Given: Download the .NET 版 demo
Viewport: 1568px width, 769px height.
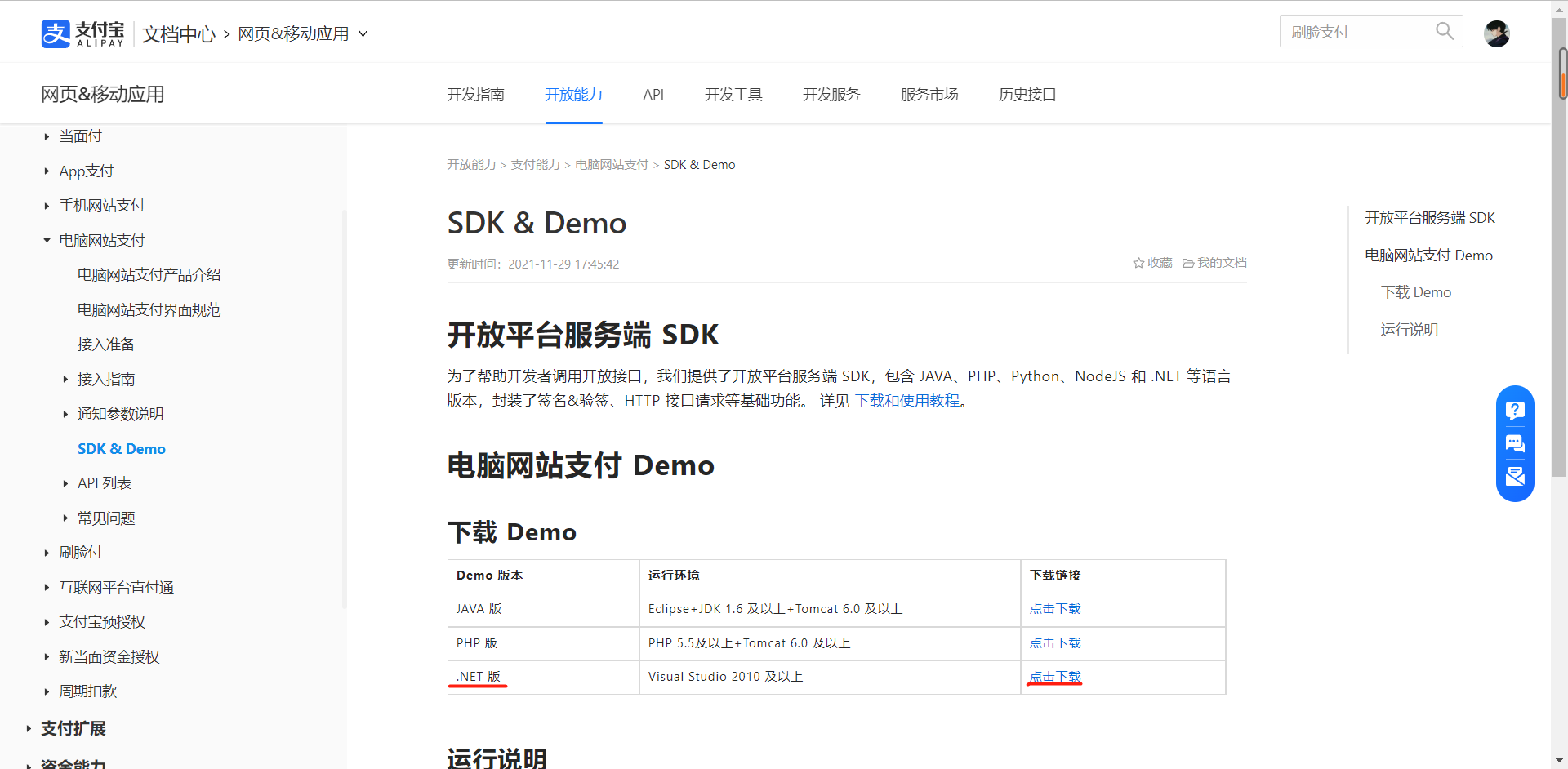Looking at the screenshot, I should pyautogui.click(x=1055, y=677).
